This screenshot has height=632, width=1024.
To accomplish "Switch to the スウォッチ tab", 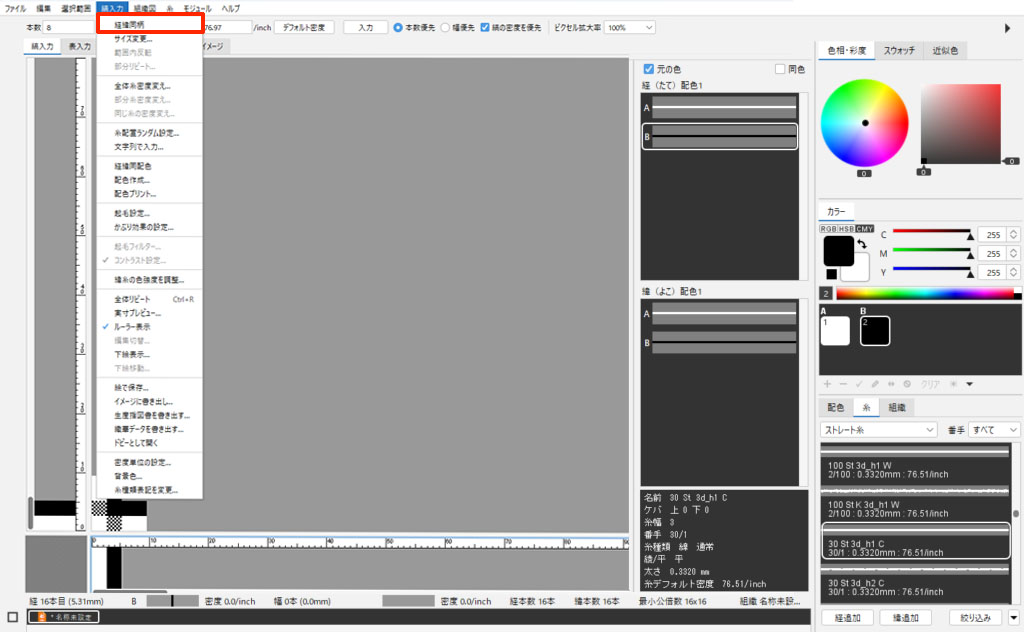I will (897, 50).
